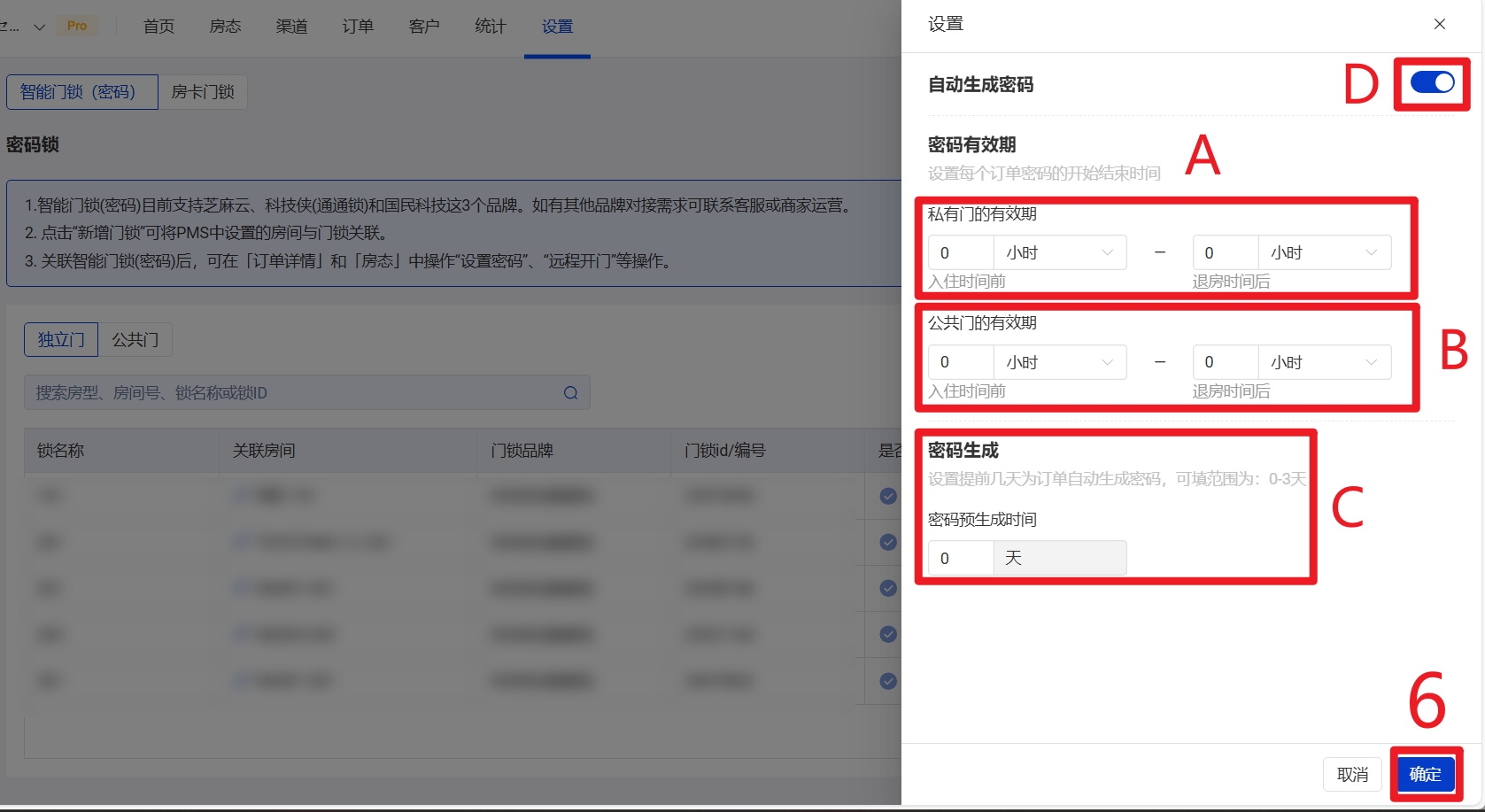Click the lock search input field
Screen dimensions: 1485x812
pos(306,392)
